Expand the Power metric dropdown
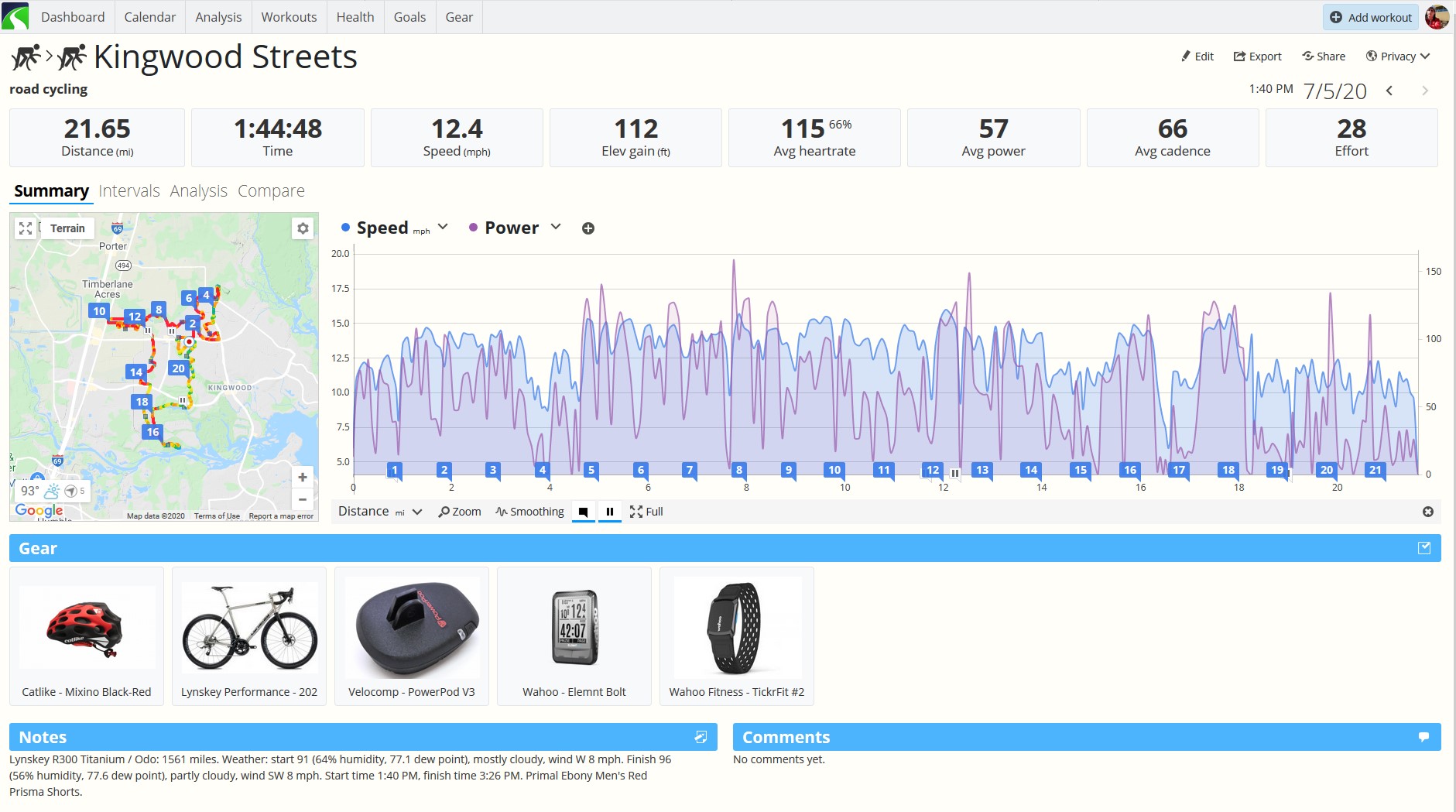This screenshot has height=812, width=1456. pos(556,227)
